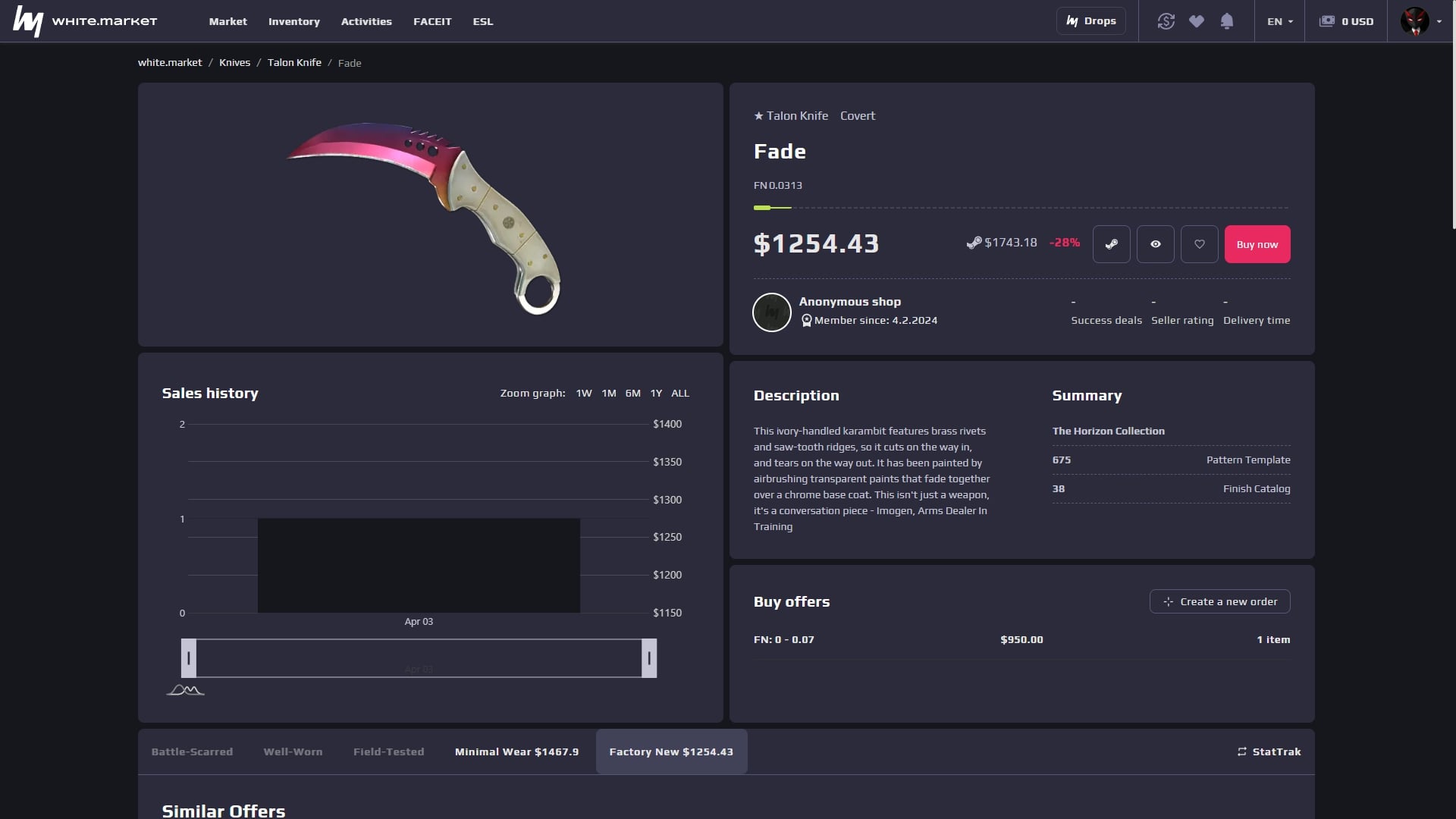Click the currency/wallet icon in top bar

(1328, 21)
